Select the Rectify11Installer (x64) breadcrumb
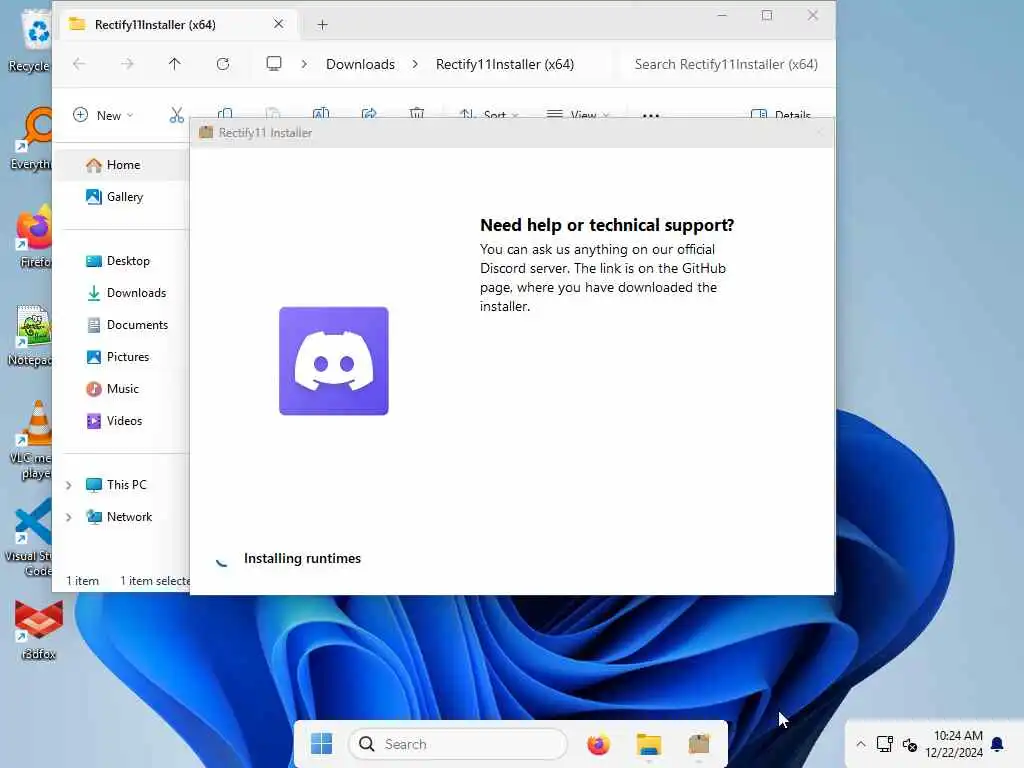The image size is (1024, 768). 505,64
